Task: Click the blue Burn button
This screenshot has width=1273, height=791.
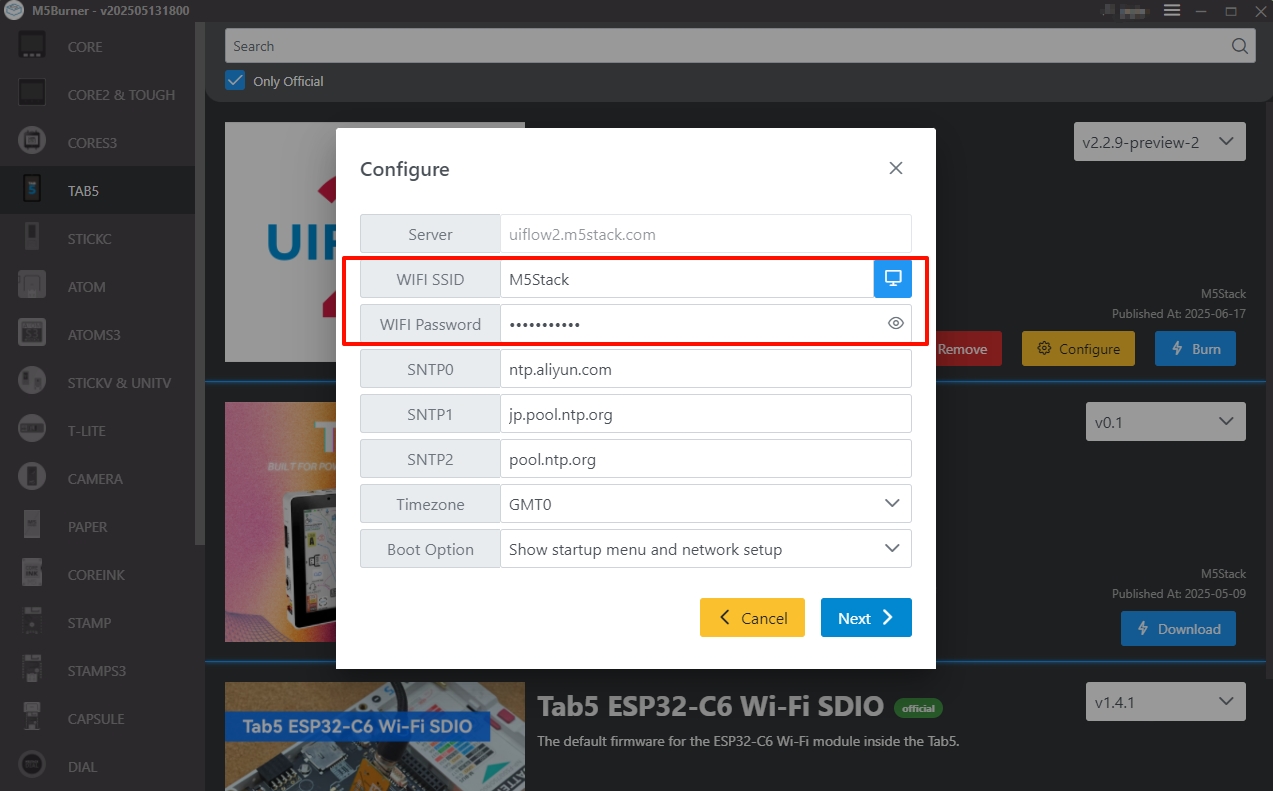Action: point(1195,349)
